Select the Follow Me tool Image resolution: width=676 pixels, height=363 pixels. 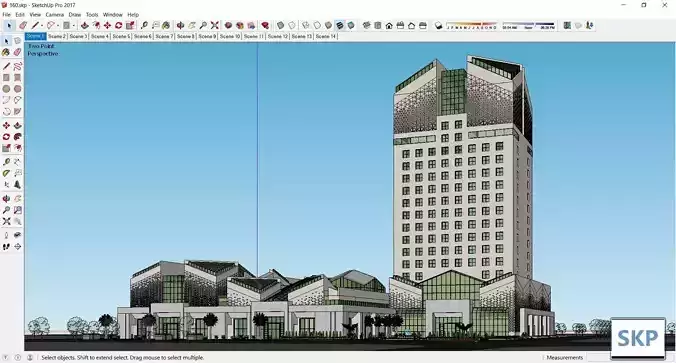[17, 137]
